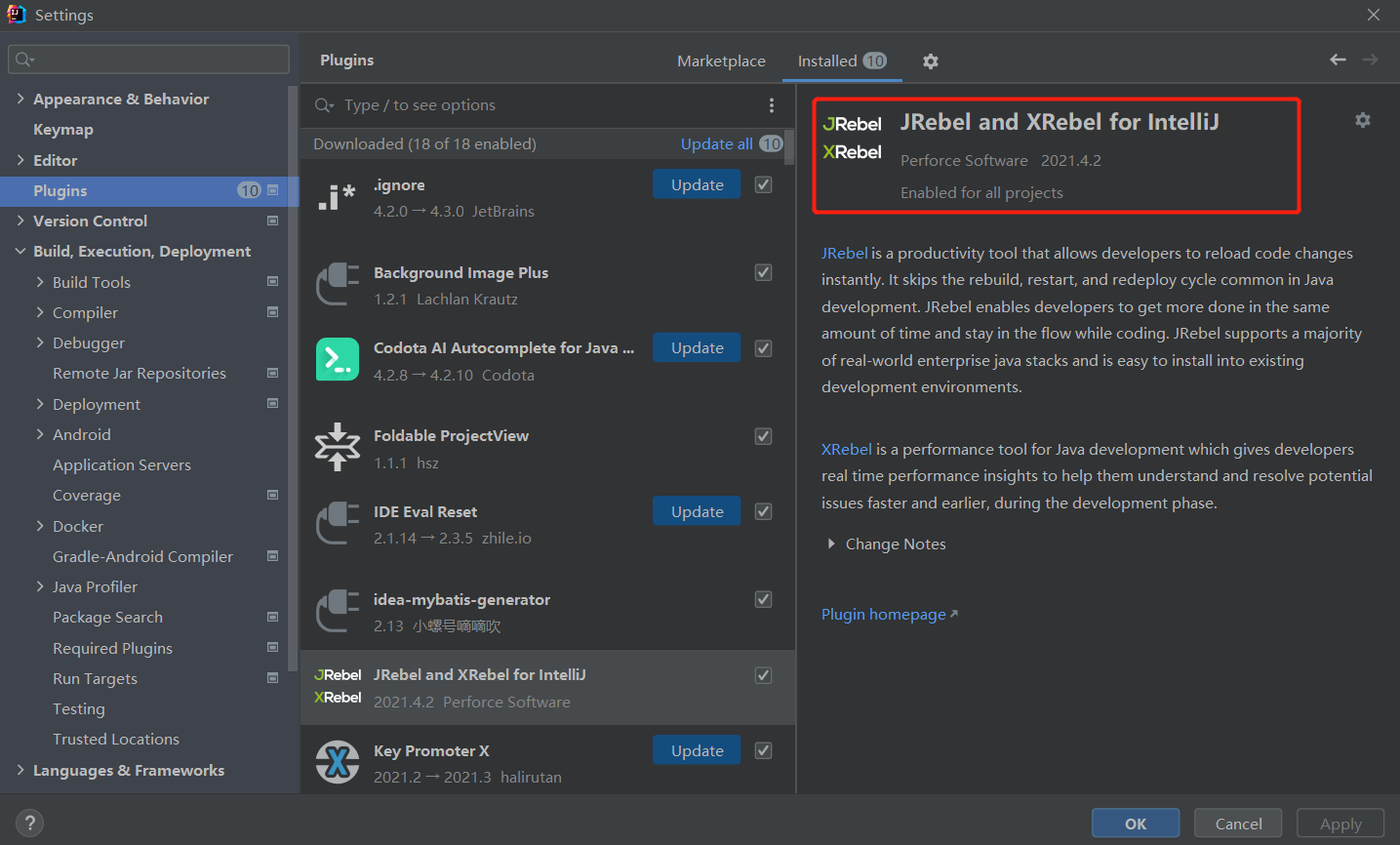
Task: Open the Plugin homepage link
Action: (884, 614)
